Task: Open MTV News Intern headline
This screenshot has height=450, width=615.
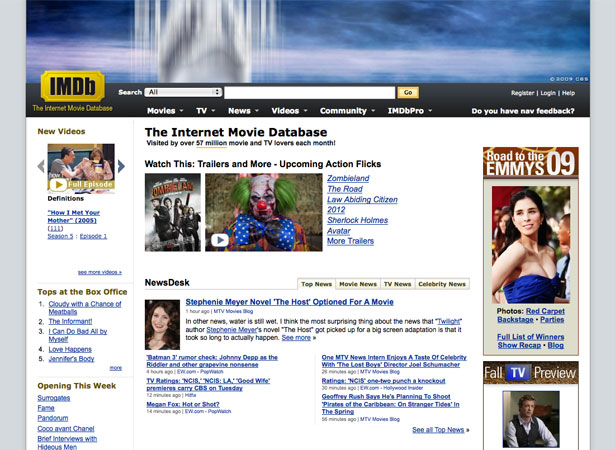Action: [x=394, y=361]
